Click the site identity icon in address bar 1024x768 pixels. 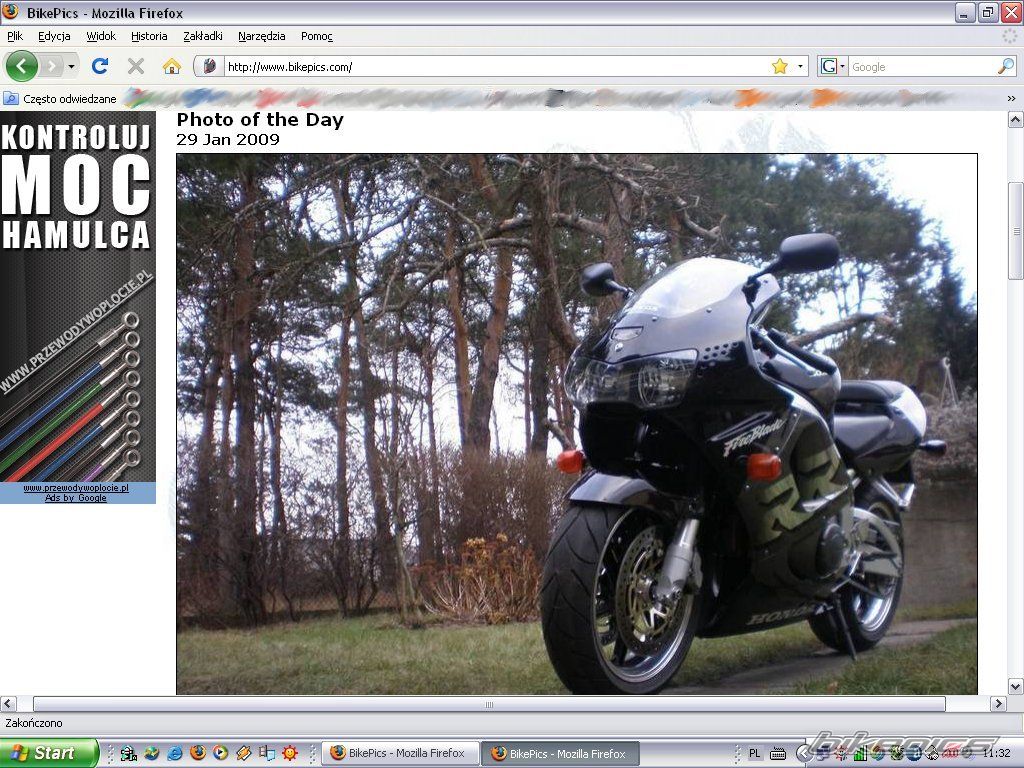(210, 67)
